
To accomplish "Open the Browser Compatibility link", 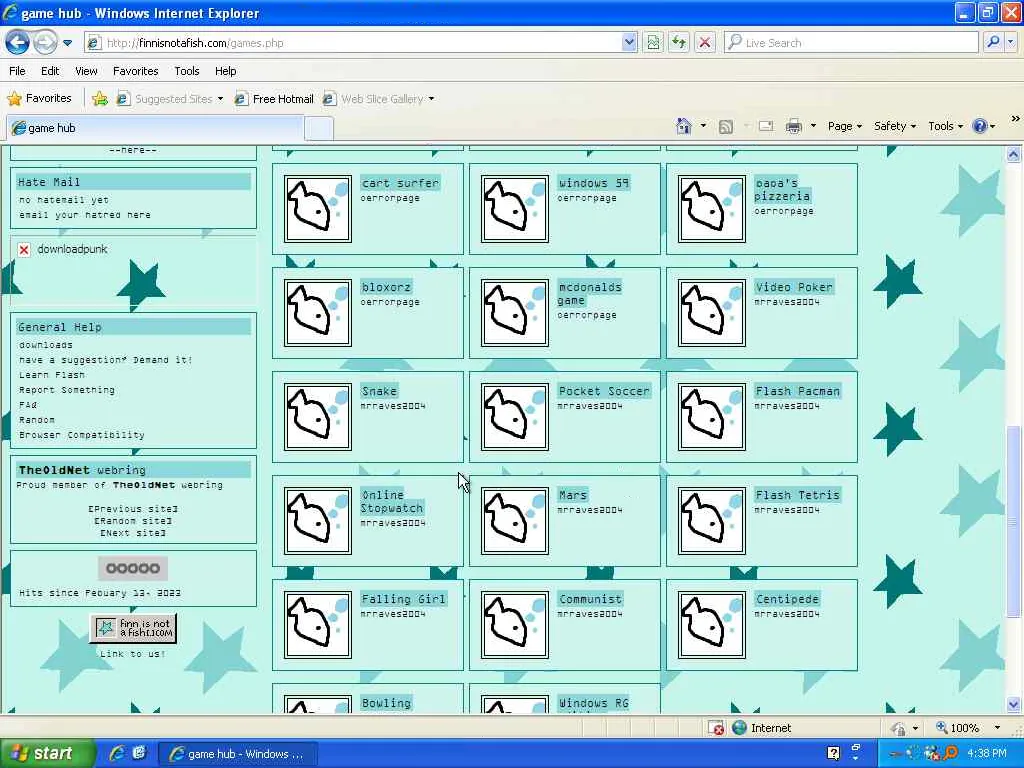I will pyautogui.click(x=82, y=435).
